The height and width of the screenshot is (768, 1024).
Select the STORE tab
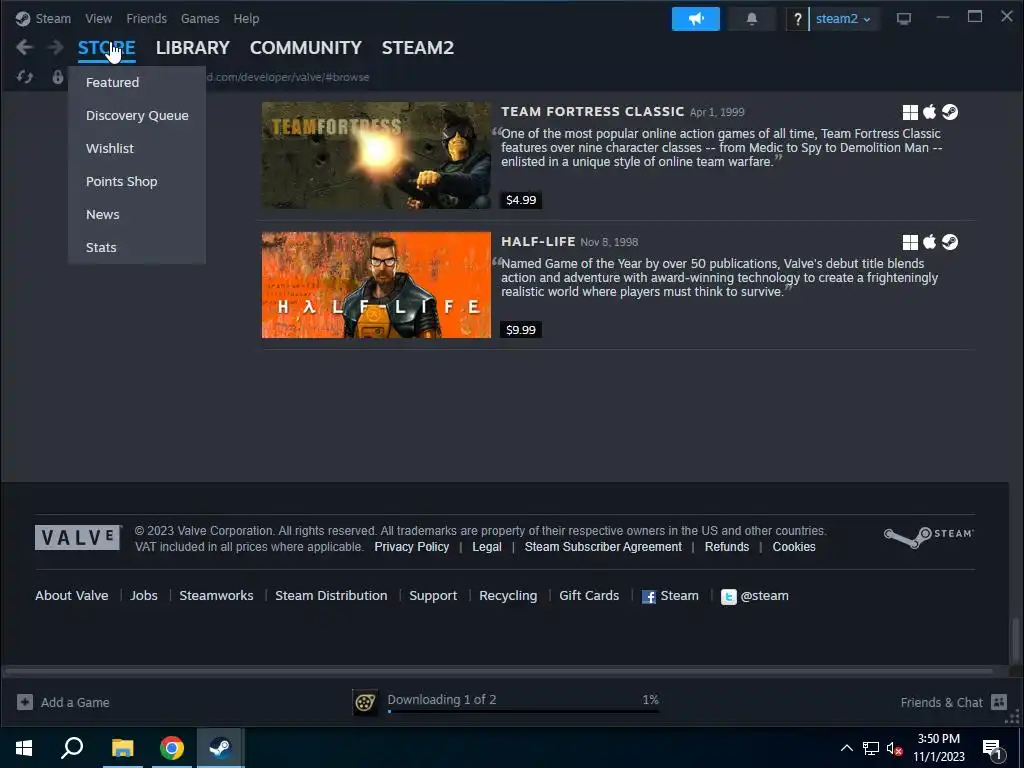point(106,48)
